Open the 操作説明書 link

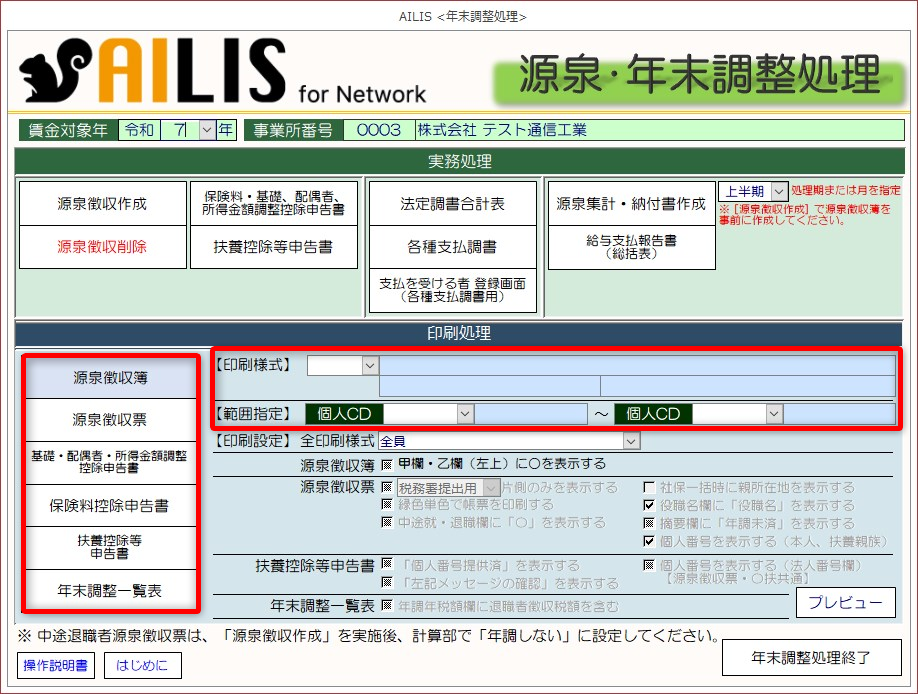pos(54,663)
